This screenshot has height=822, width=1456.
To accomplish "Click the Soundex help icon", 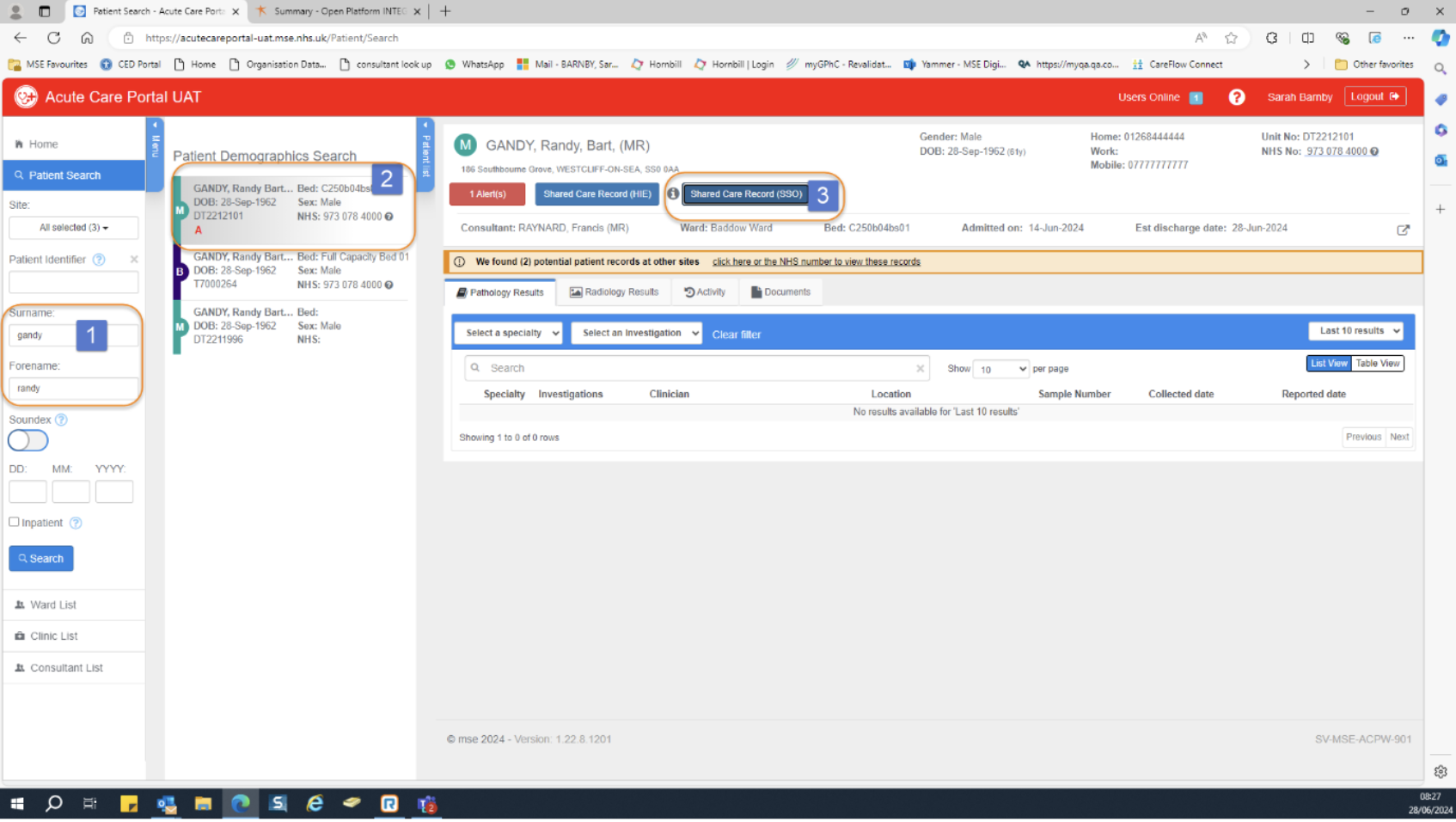I will pos(61,420).
